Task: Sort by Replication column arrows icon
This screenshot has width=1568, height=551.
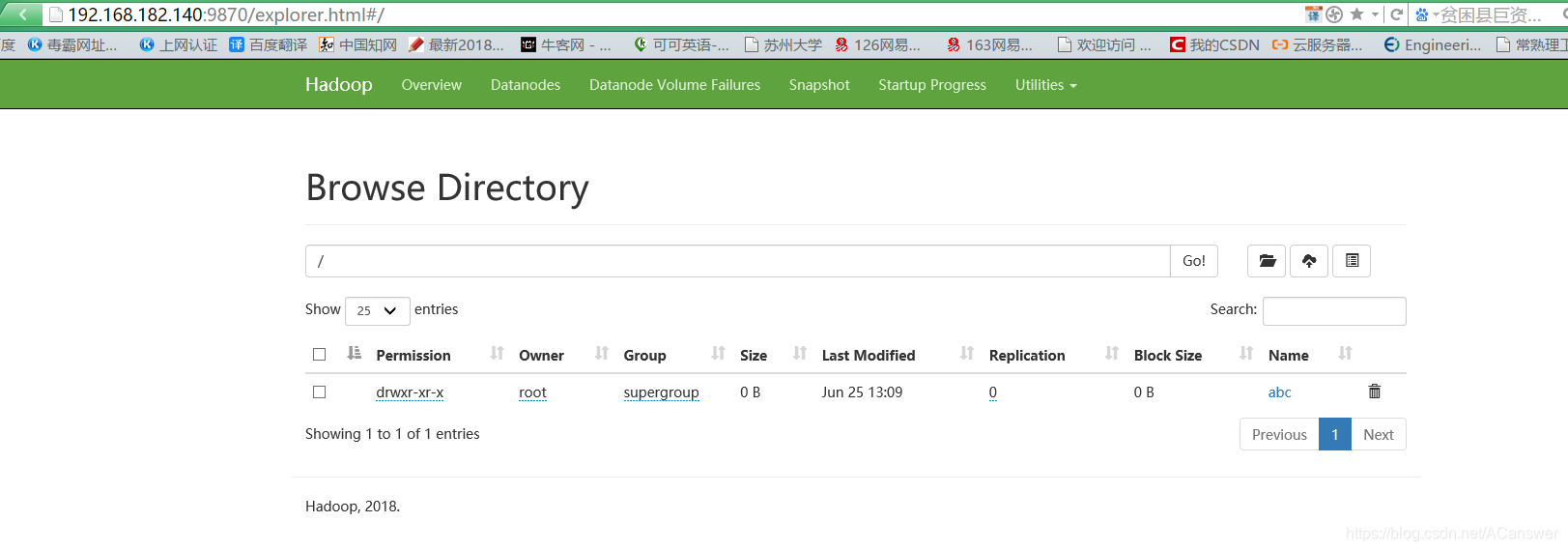Action: pos(1112,354)
